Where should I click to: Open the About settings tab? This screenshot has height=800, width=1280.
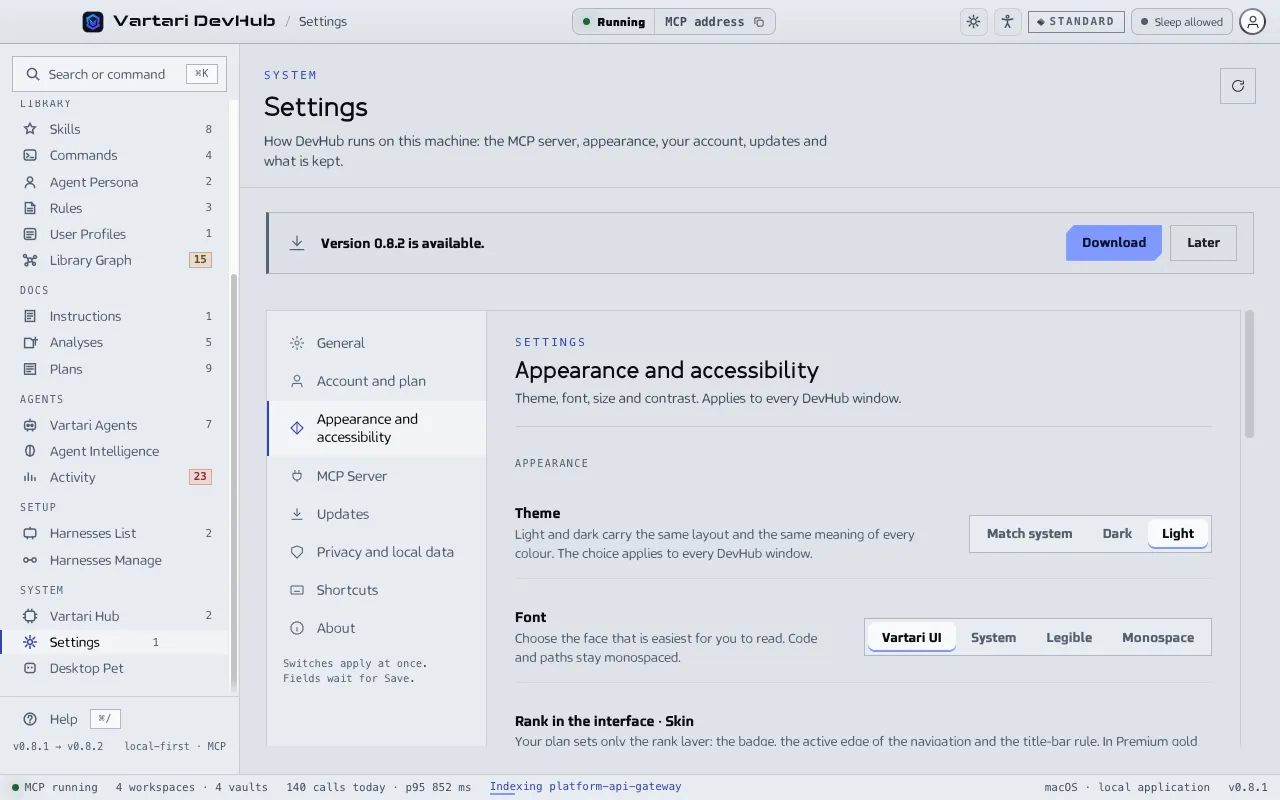[377, 628]
